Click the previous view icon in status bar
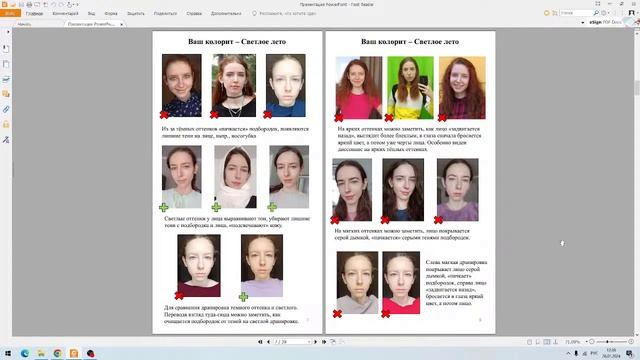The image size is (640, 360). click(x=333, y=342)
